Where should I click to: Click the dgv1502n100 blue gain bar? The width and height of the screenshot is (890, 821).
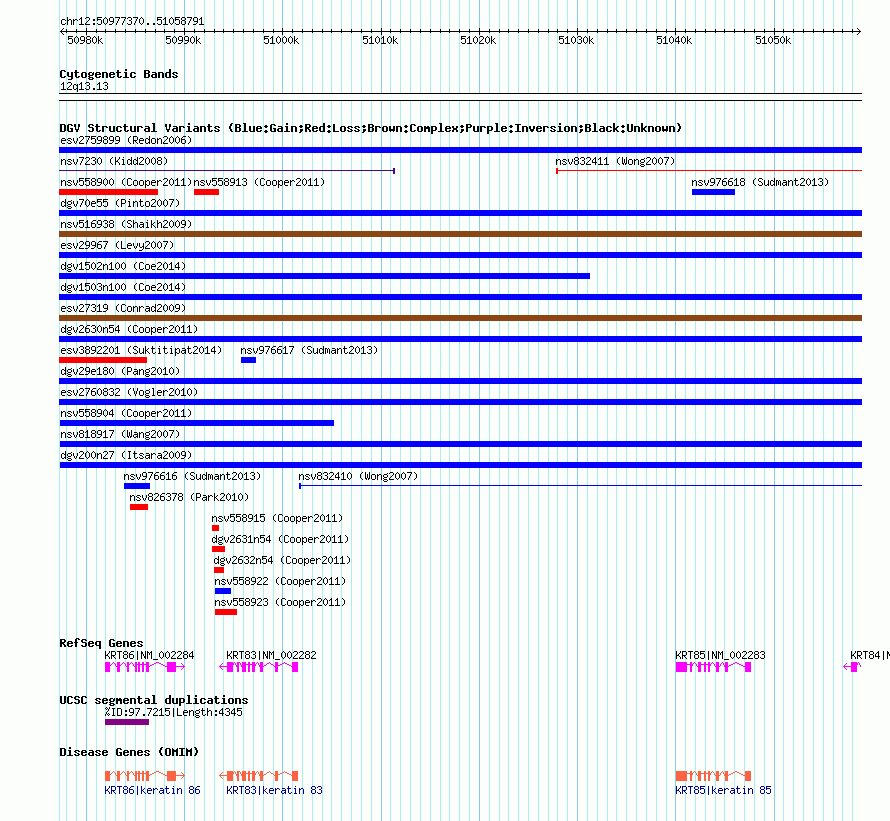point(325,276)
